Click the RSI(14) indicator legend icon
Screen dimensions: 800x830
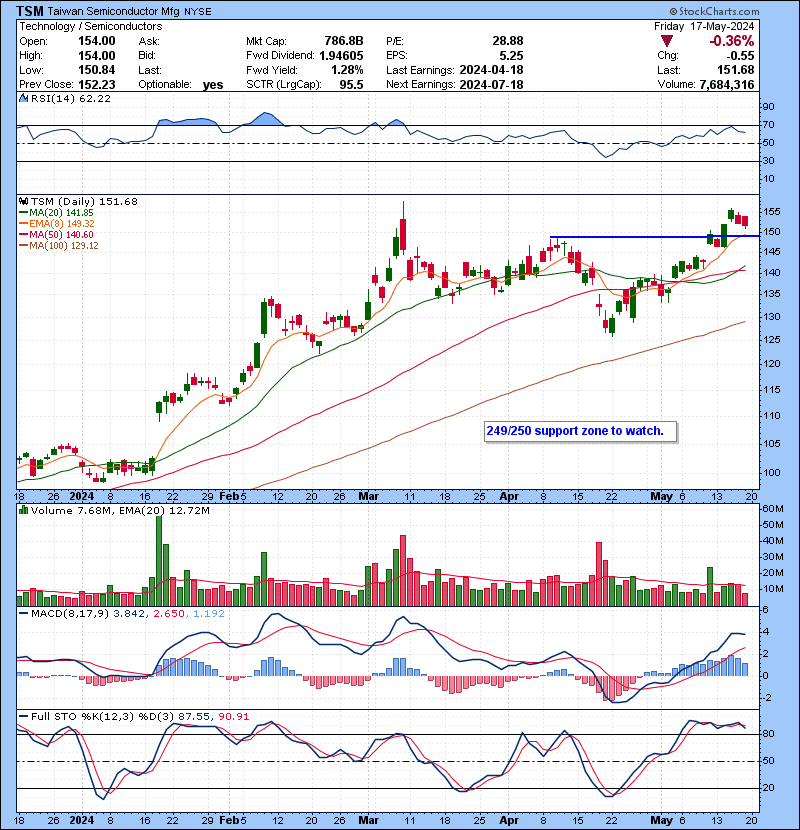click(23, 98)
